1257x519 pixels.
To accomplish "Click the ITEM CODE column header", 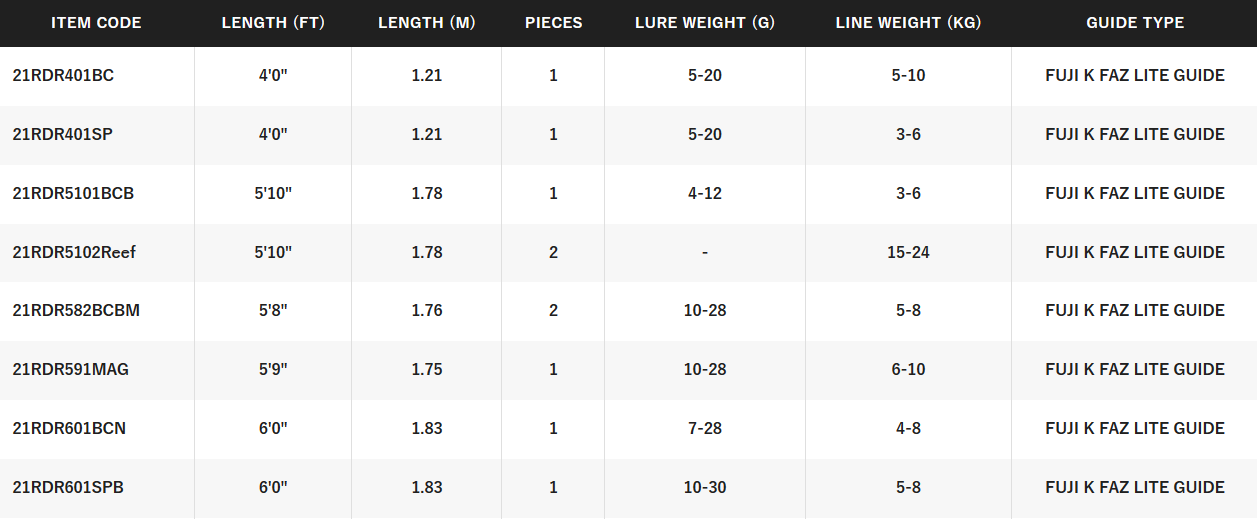I will (96, 23).
